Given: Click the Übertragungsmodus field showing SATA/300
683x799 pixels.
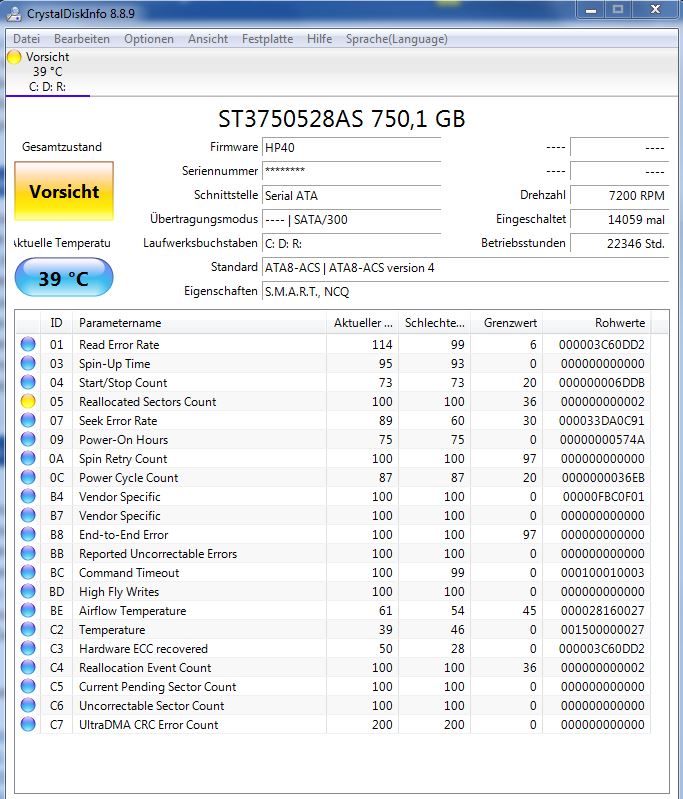Looking at the screenshot, I should click(352, 219).
